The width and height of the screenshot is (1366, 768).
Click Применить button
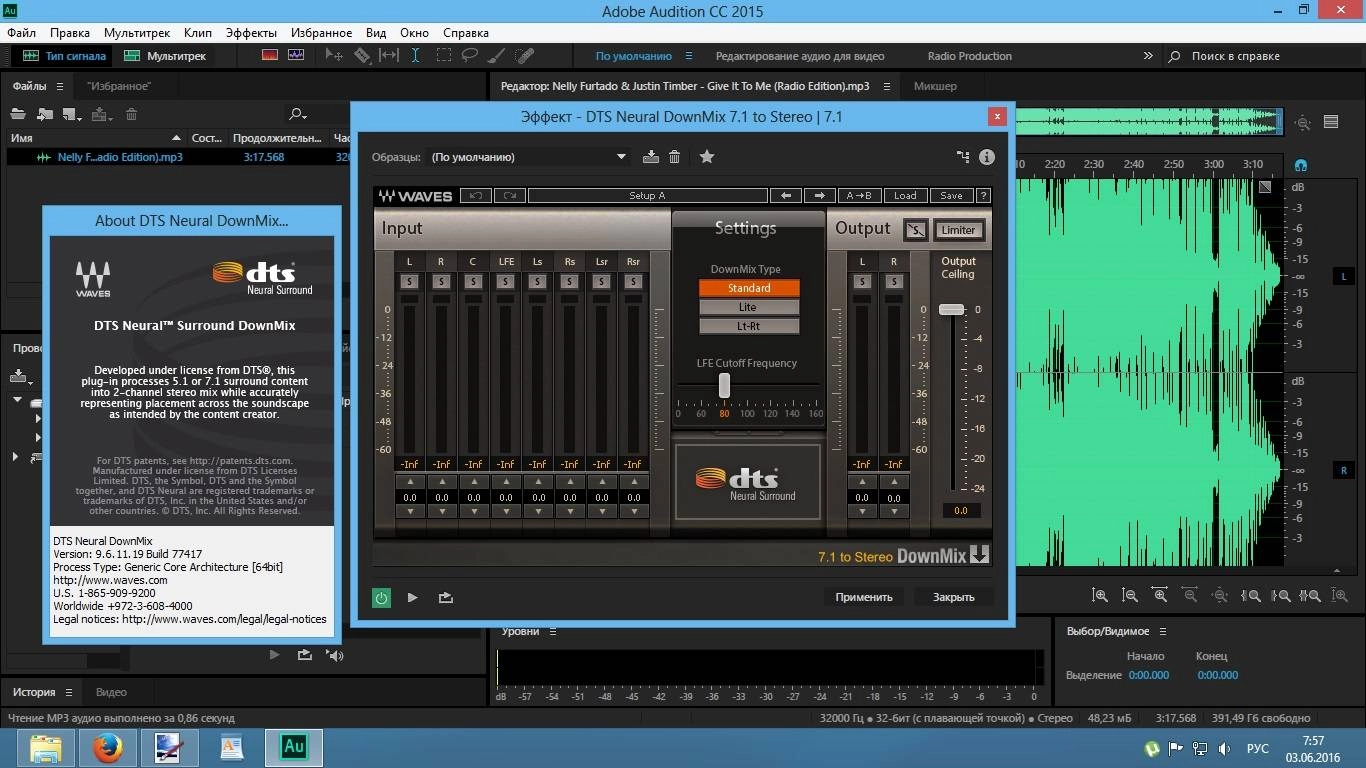tap(864, 597)
